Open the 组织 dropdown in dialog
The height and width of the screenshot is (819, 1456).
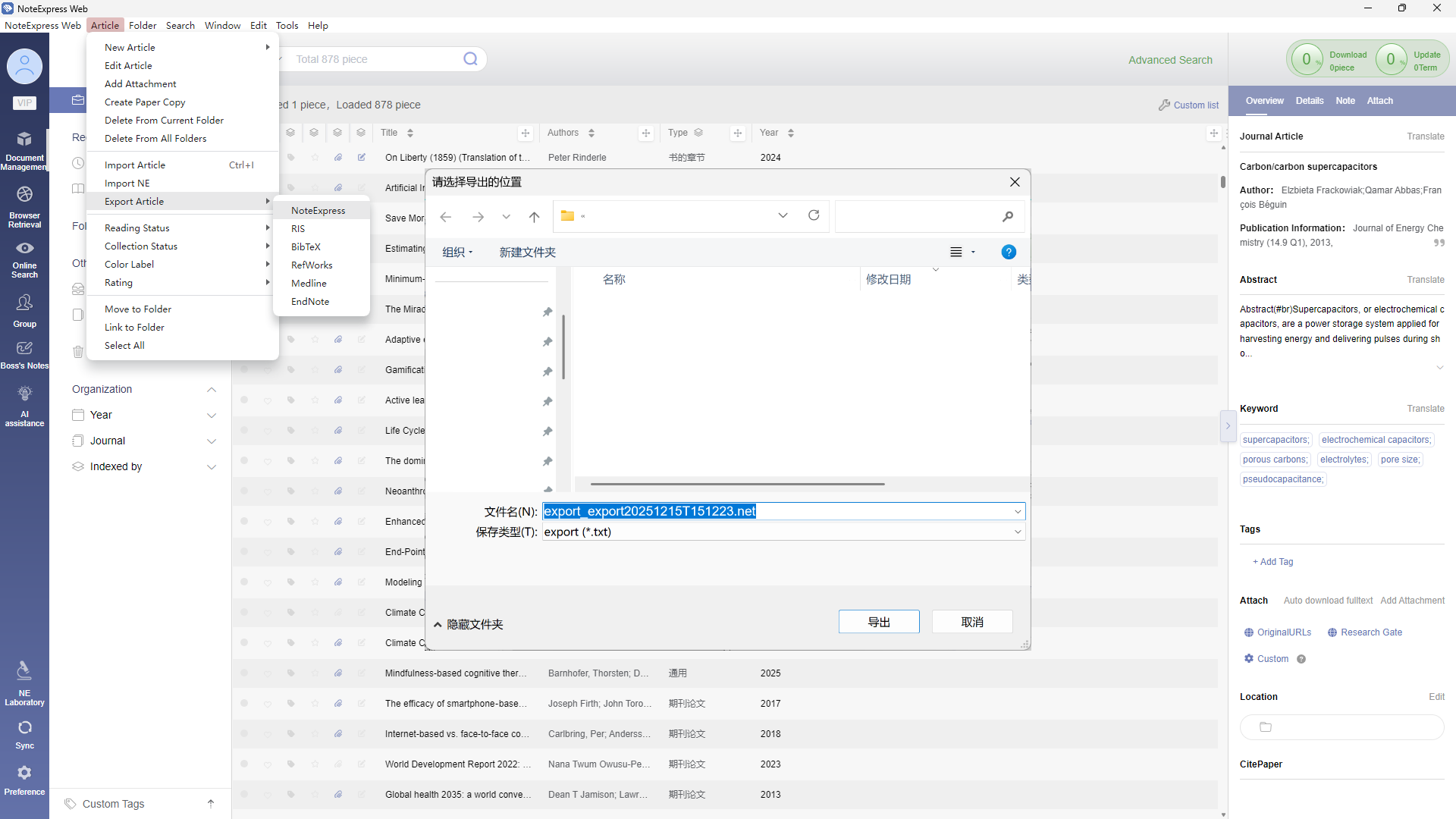pyautogui.click(x=457, y=253)
